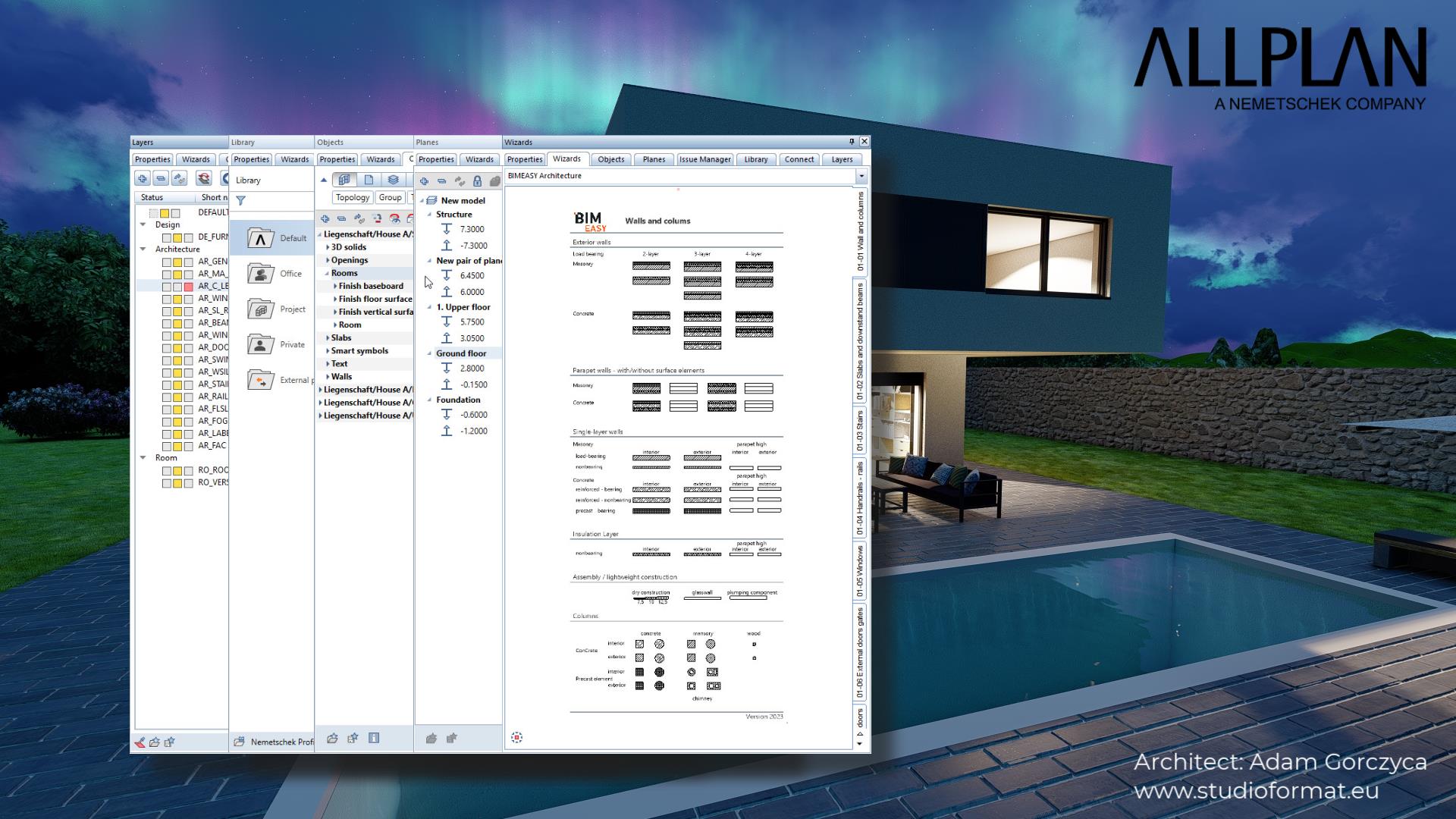The width and height of the screenshot is (1456, 819).
Task: Click collapse-all icon in Planes toolbar
Action: pyautogui.click(x=441, y=181)
